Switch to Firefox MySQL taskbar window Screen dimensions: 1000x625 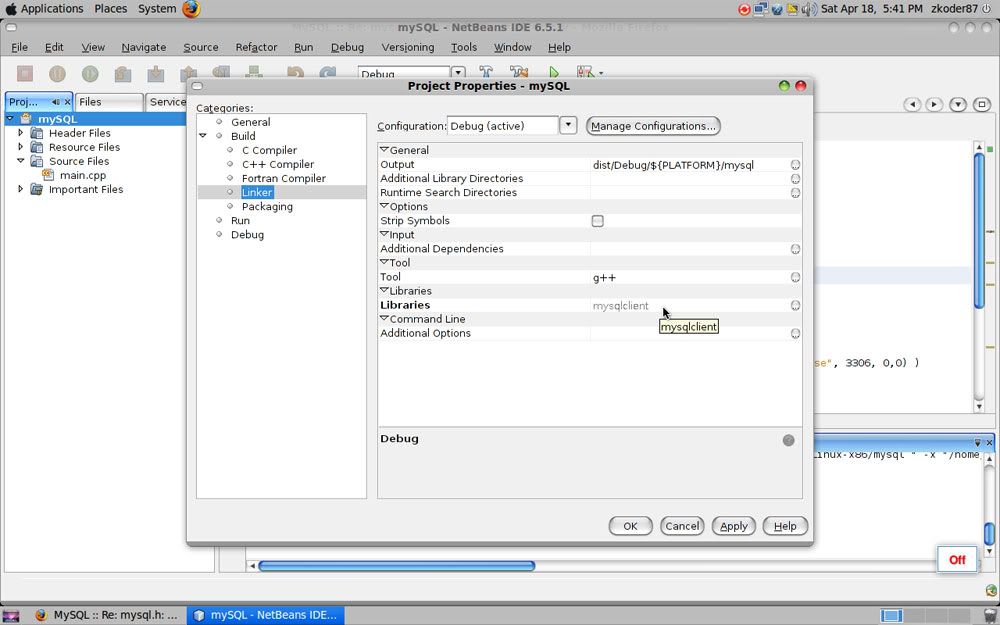[107, 615]
